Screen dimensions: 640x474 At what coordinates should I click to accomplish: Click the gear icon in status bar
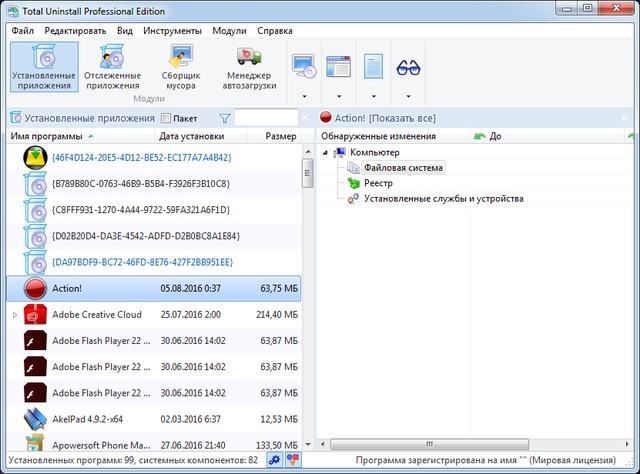pyautogui.click(x=274, y=460)
